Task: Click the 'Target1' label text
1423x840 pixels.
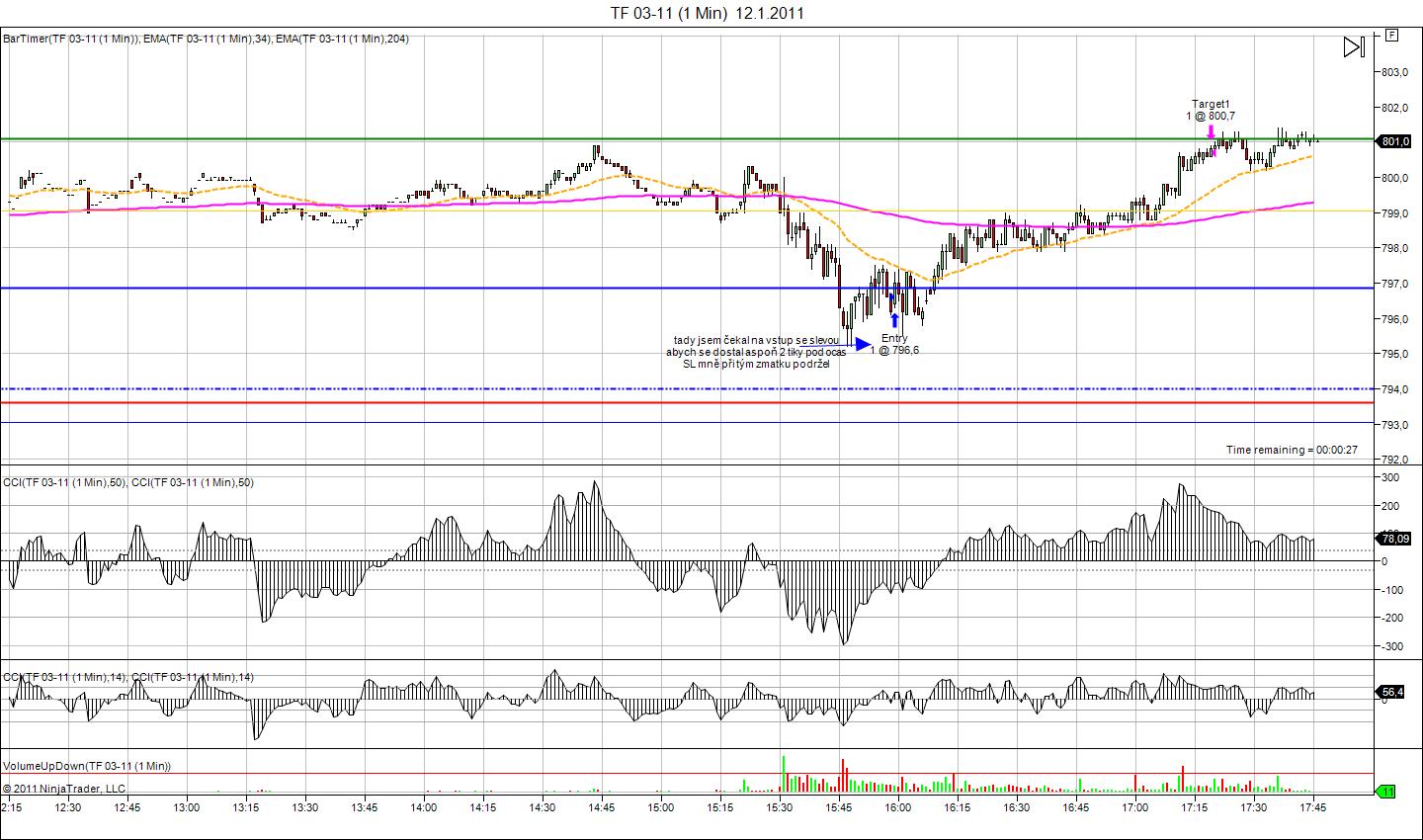Action: [1212, 104]
